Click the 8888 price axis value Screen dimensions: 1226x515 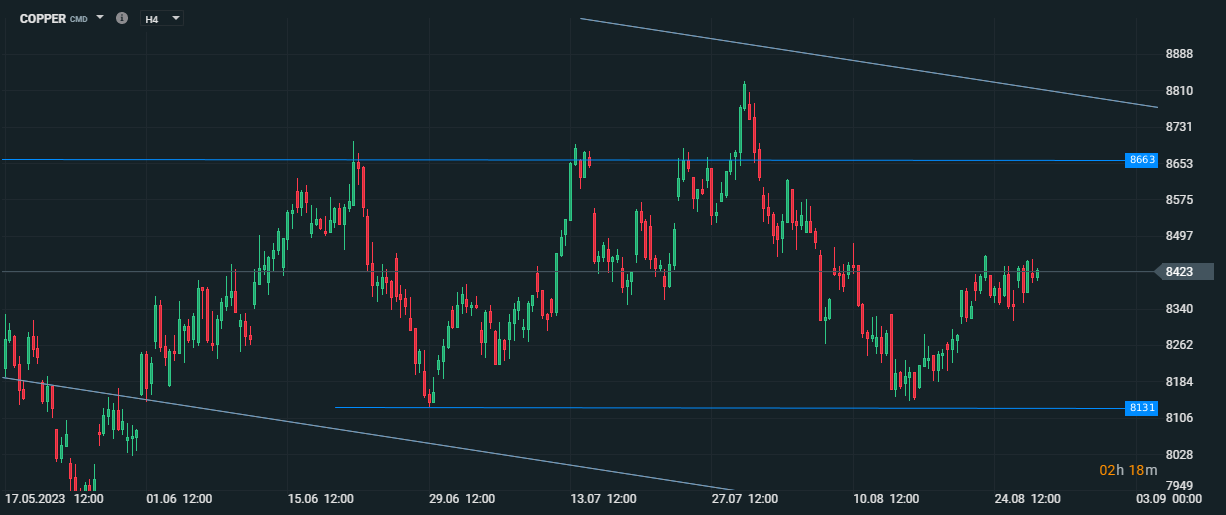click(x=1180, y=54)
